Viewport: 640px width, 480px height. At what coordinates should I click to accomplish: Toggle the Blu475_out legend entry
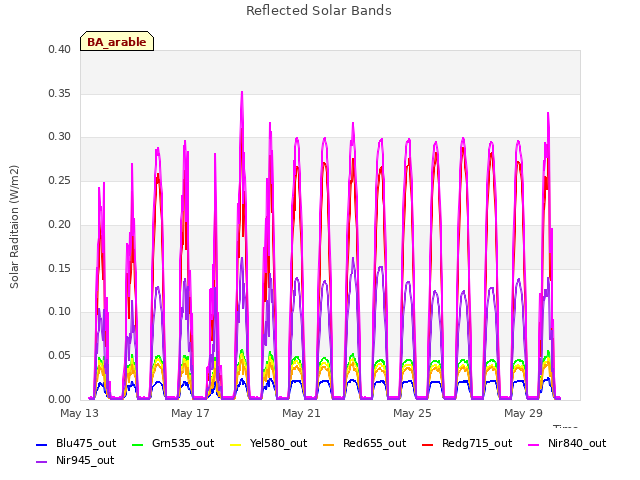tap(76, 444)
